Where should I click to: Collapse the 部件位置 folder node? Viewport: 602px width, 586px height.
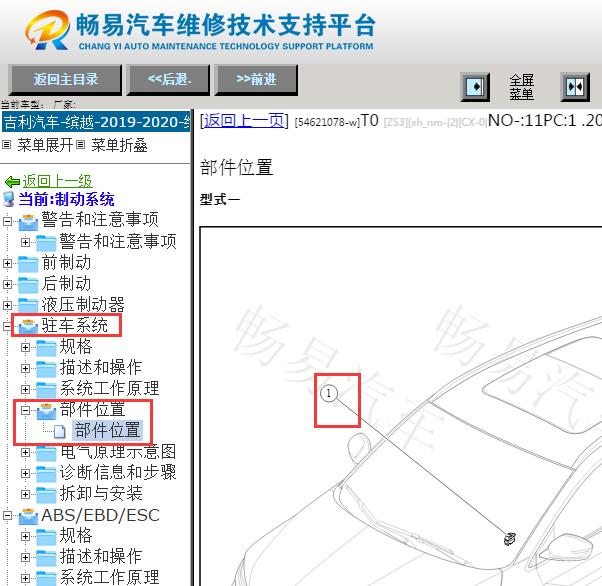point(25,410)
